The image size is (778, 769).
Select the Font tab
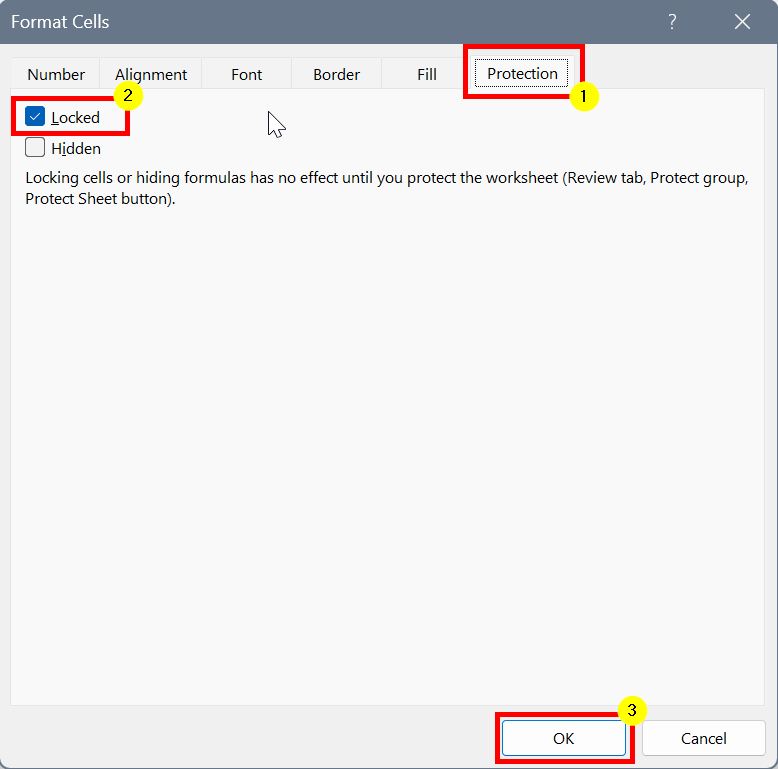247,74
